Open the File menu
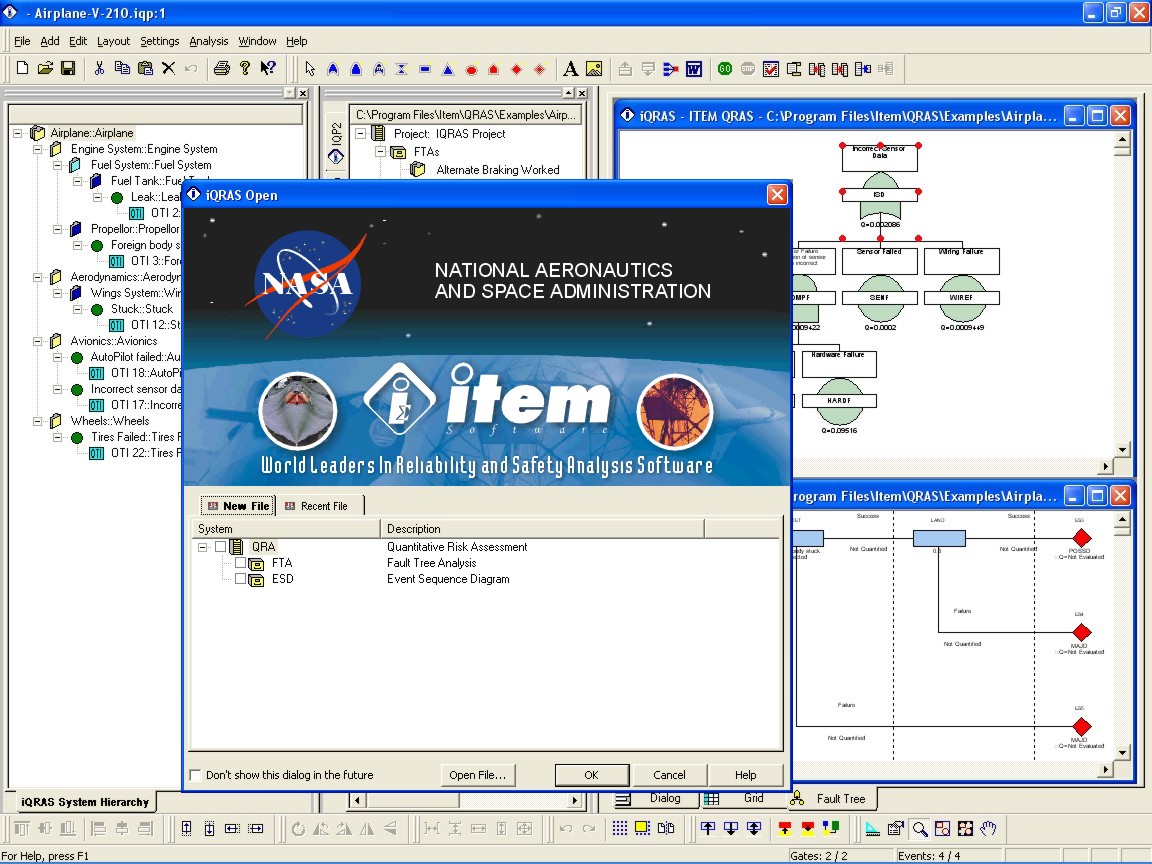This screenshot has width=1152, height=864. pyautogui.click(x=22, y=41)
